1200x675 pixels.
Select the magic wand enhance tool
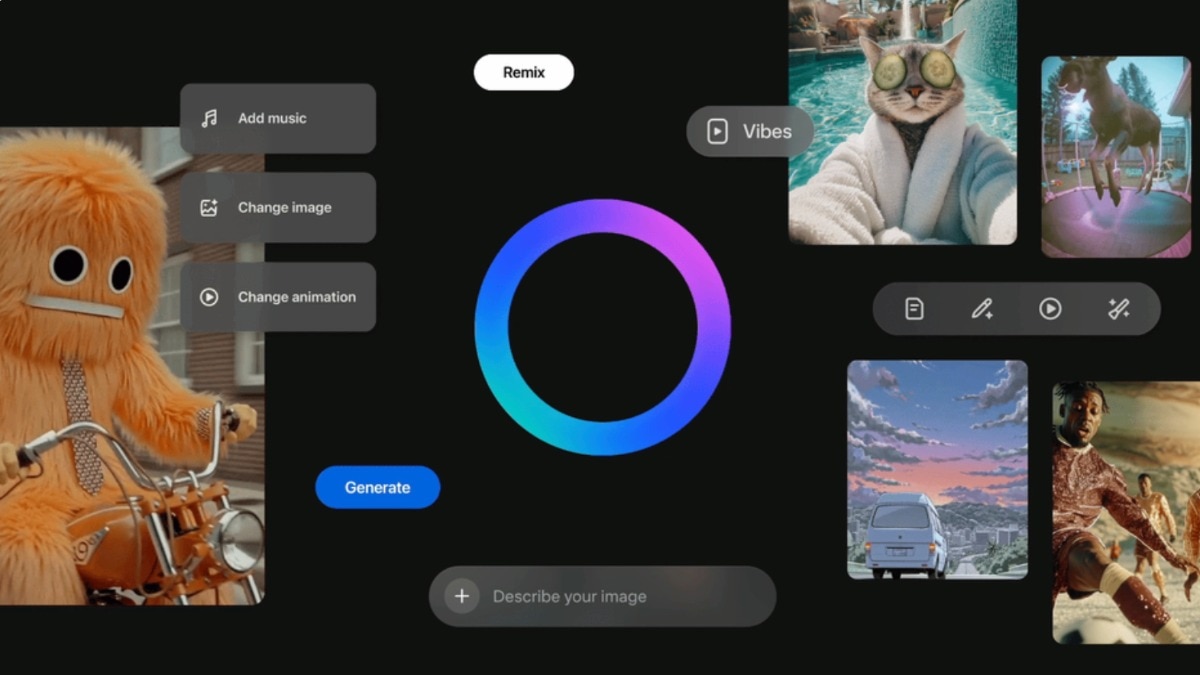coord(1117,309)
